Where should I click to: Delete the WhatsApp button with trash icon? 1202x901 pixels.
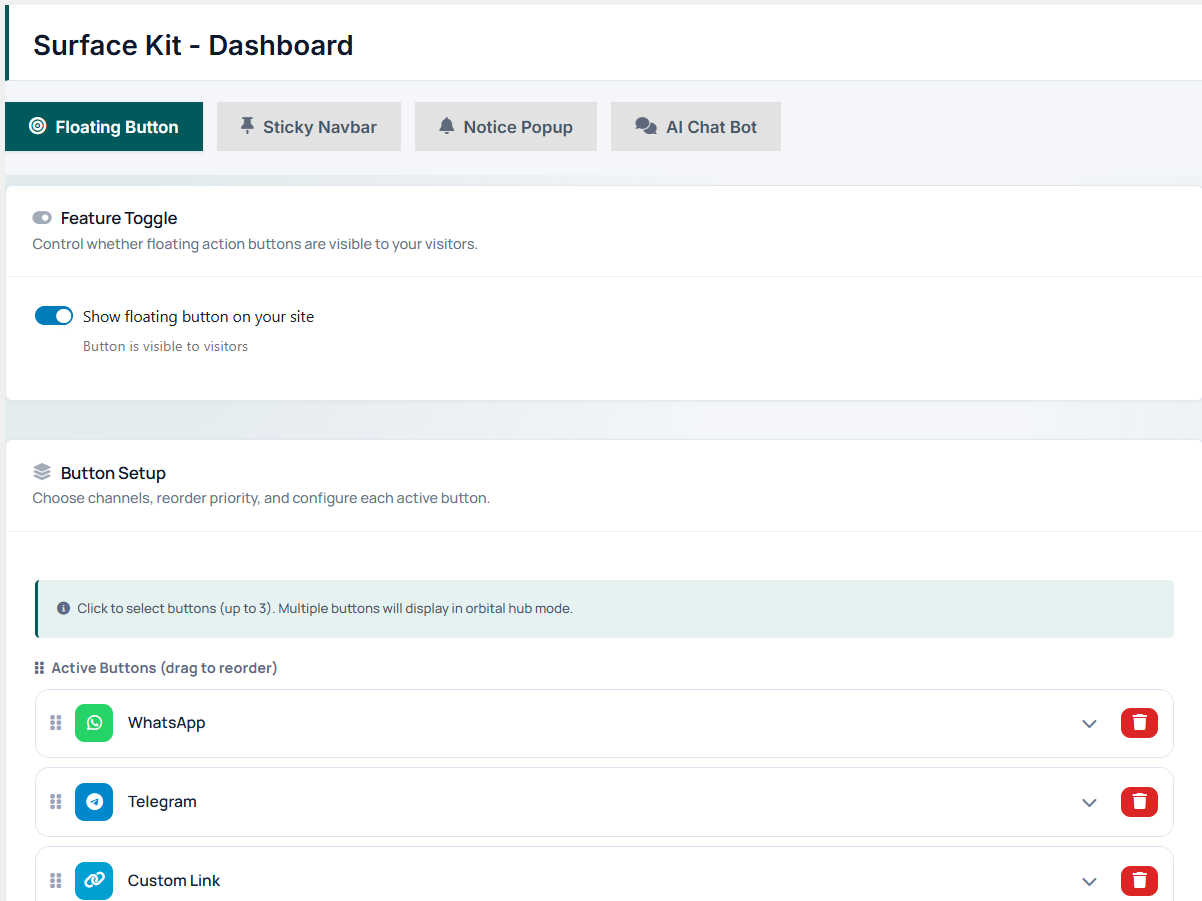coord(1139,723)
